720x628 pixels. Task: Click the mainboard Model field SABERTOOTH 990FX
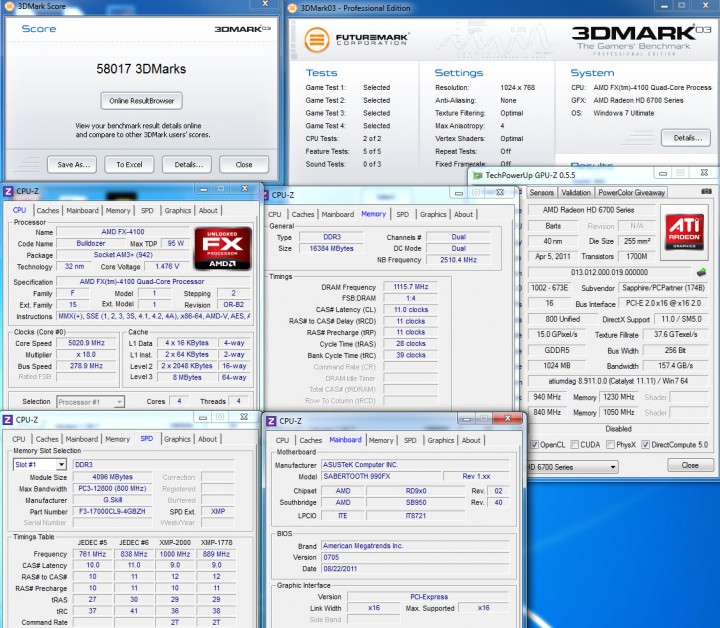(x=381, y=477)
